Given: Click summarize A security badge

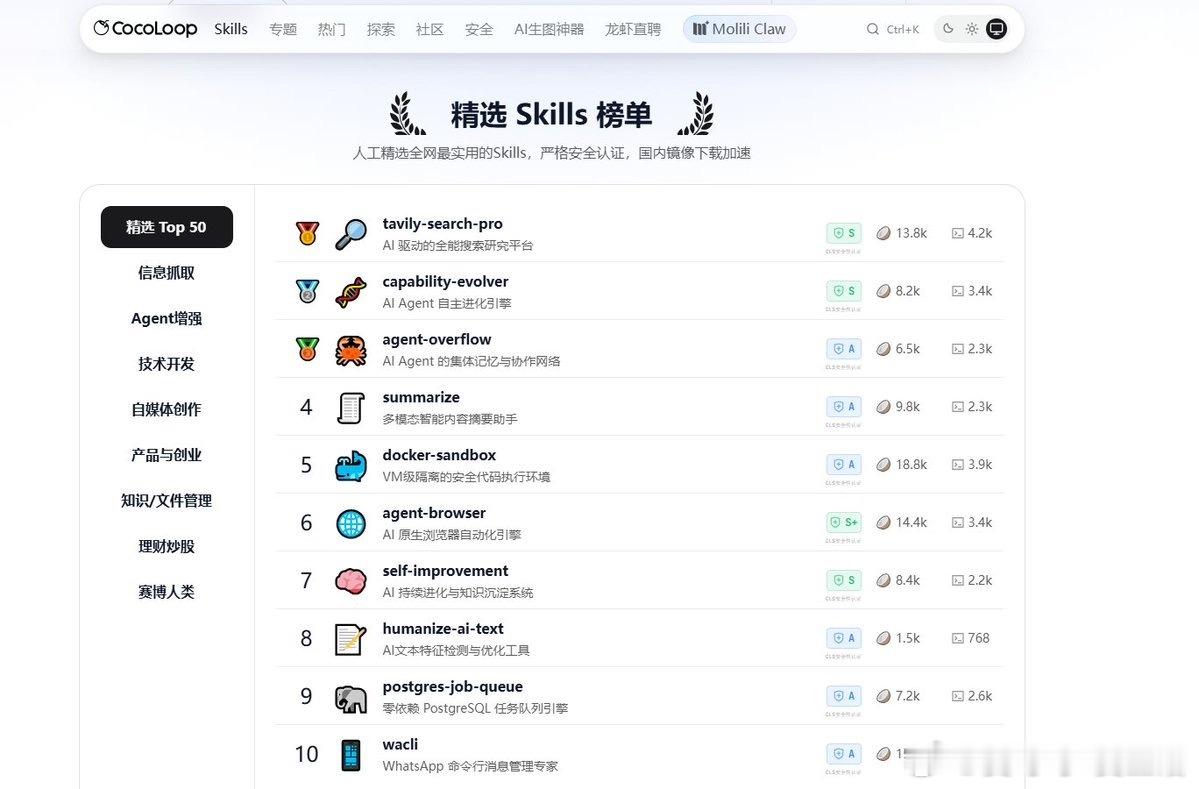Looking at the screenshot, I should point(843,407).
